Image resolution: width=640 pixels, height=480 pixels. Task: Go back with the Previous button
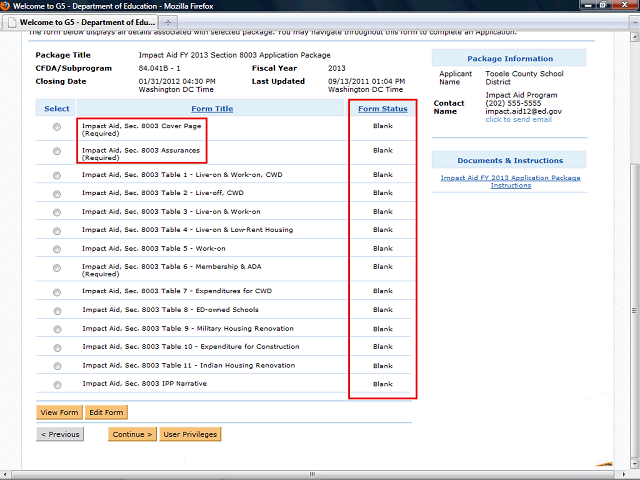(x=60, y=434)
